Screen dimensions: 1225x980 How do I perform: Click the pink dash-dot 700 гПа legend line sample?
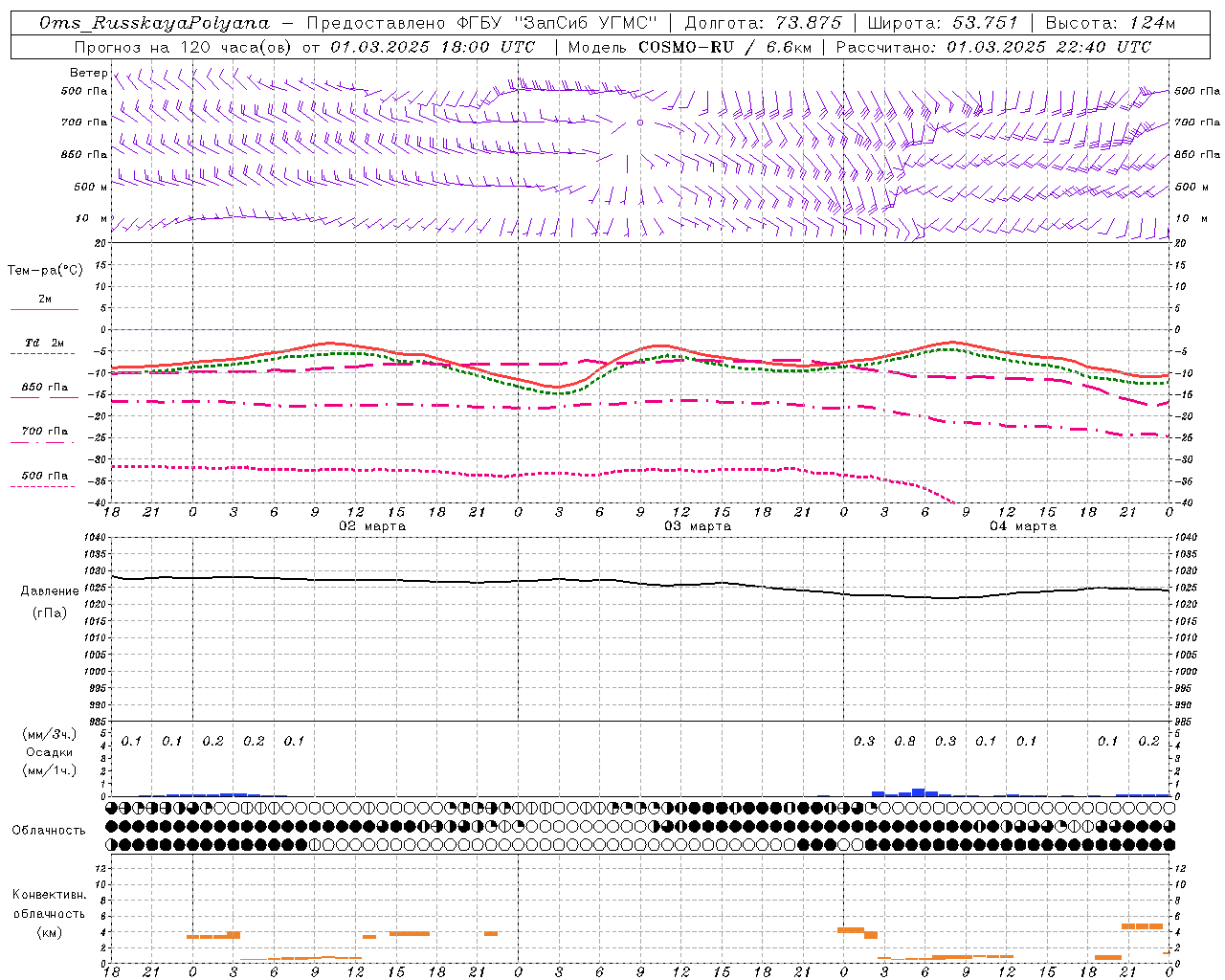tap(44, 442)
